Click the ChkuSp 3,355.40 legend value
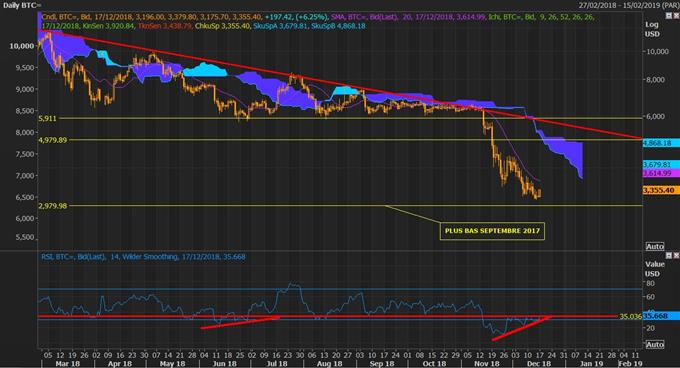 coord(222,26)
